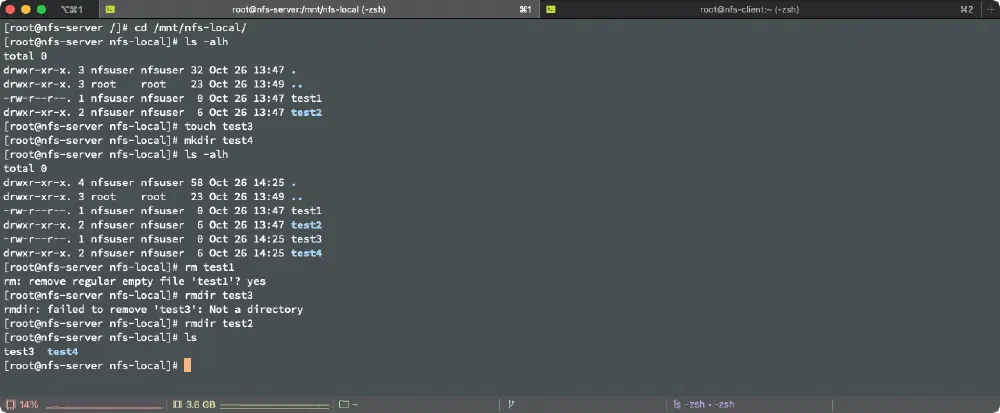Click the 'rmdir test2' command line
Viewport: 1000px width, 413px height.
coord(128,323)
